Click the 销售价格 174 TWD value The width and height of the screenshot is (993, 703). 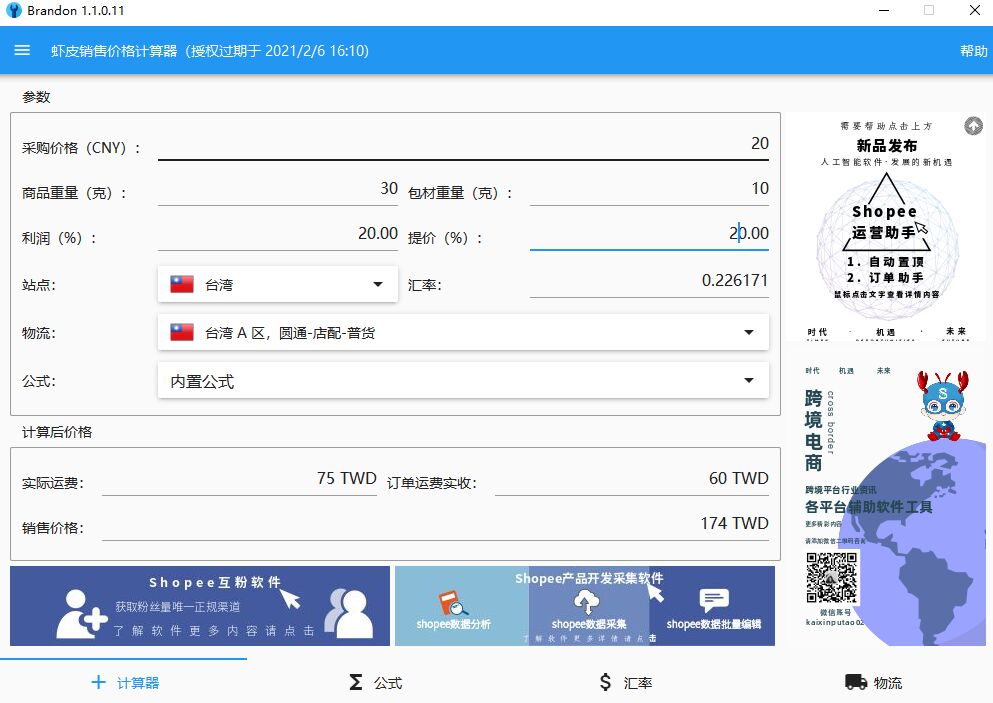734,523
